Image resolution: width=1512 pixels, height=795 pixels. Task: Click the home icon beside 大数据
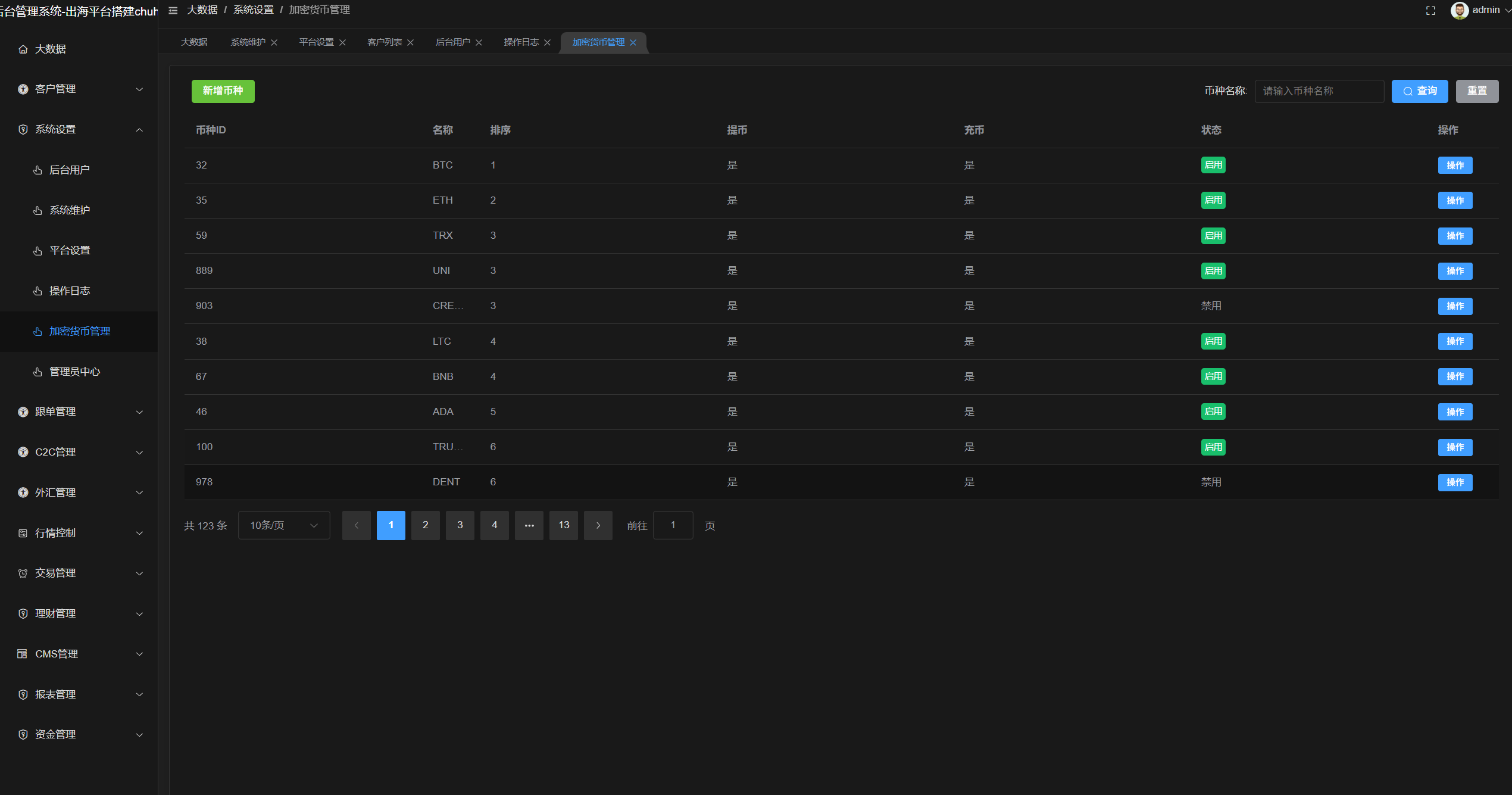coord(23,49)
